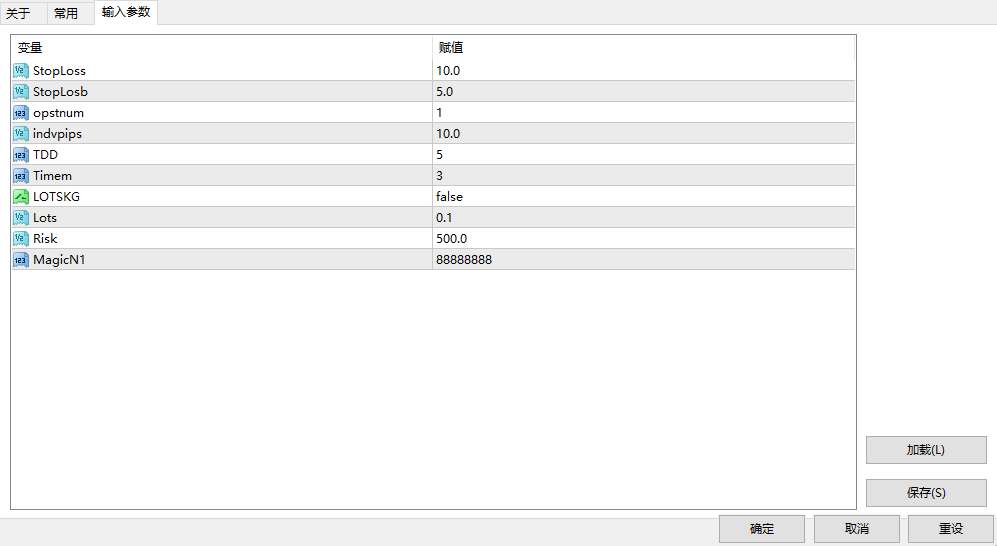997x546 pixels.
Task: Click the TDD integer-type icon
Action: [21, 155]
